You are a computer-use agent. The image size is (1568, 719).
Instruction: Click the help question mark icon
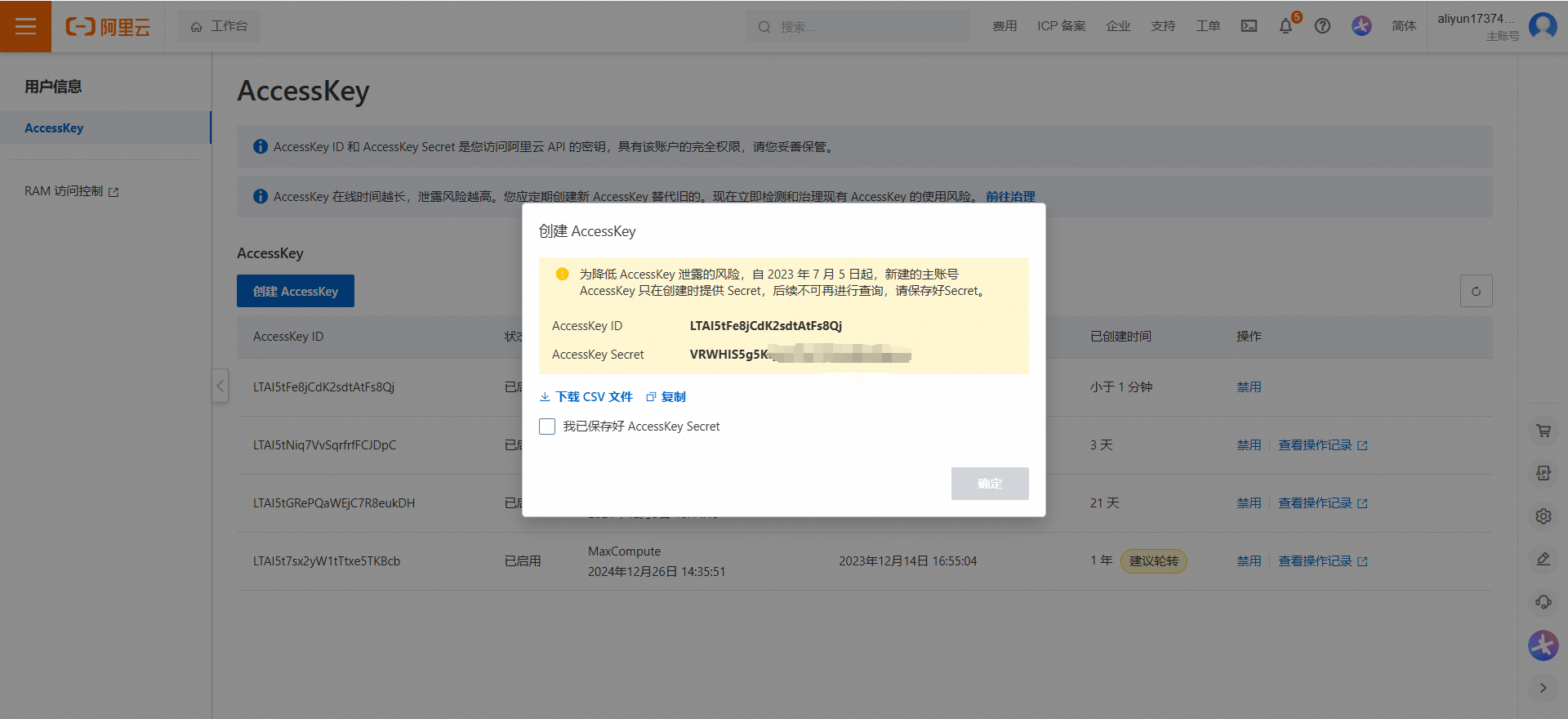(1322, 26)
